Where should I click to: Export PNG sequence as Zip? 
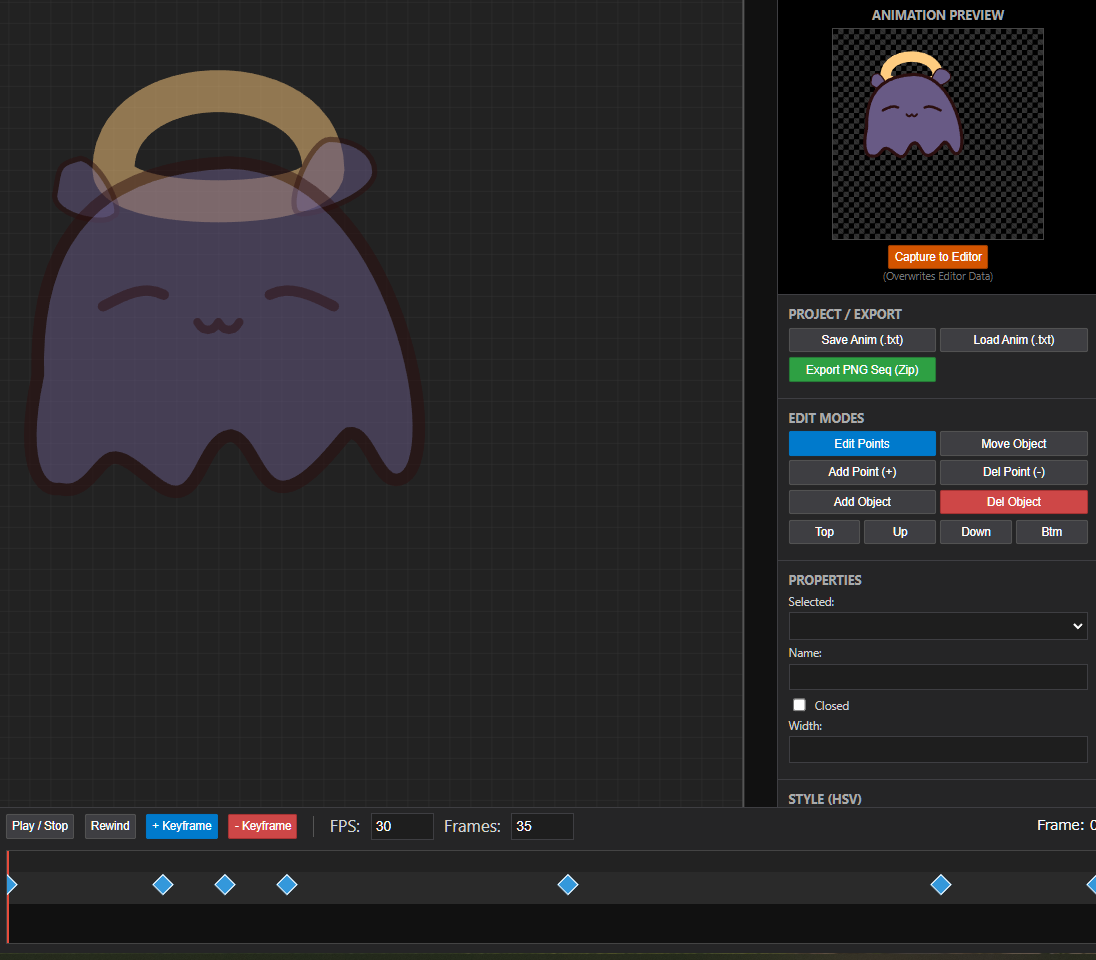(862, 370)
